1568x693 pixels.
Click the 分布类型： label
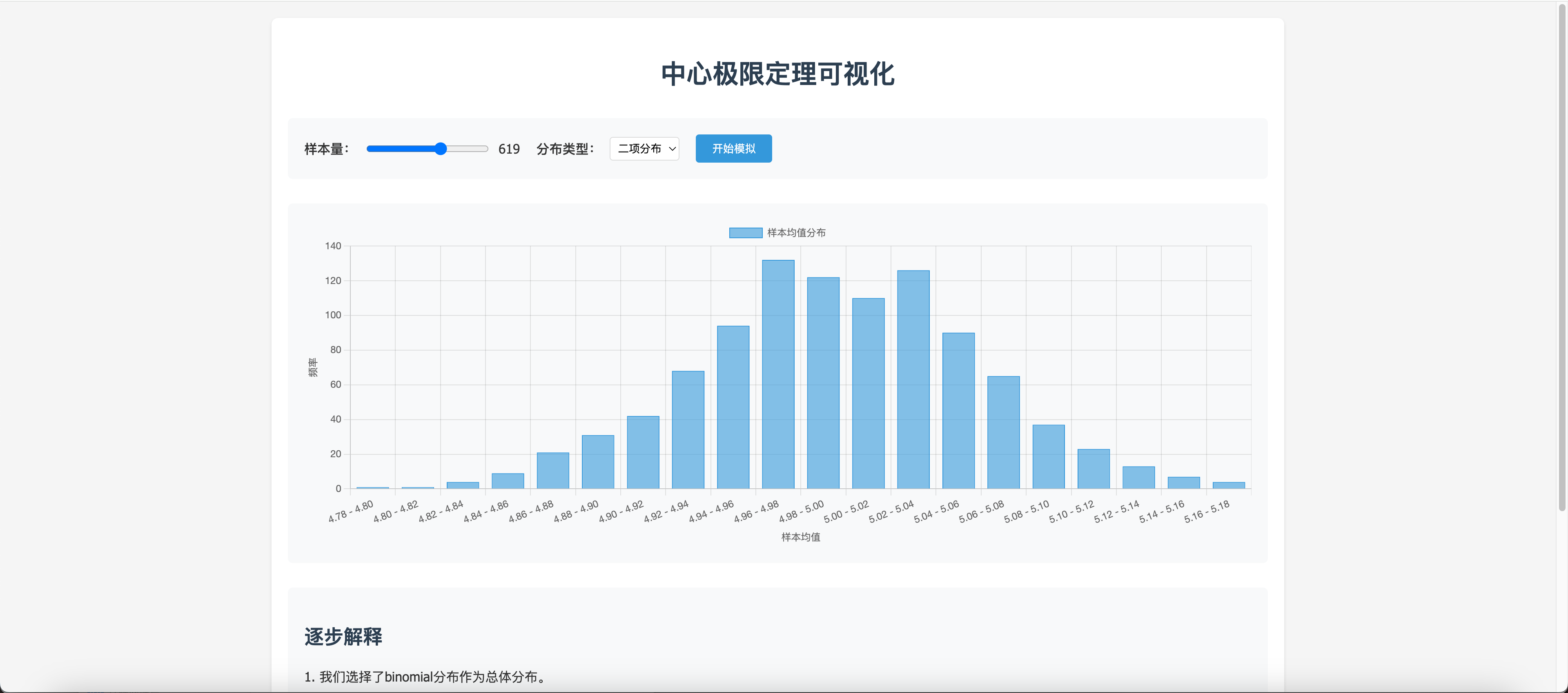point(566,149)
